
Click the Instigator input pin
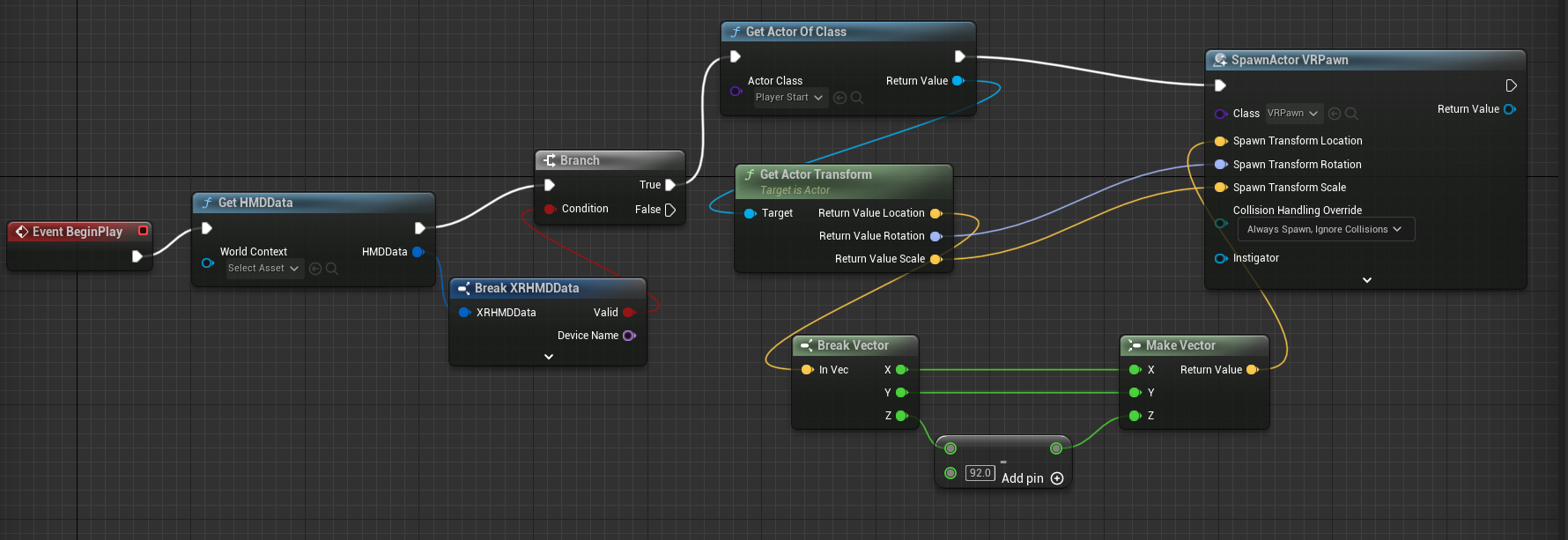coord(1221,258)
